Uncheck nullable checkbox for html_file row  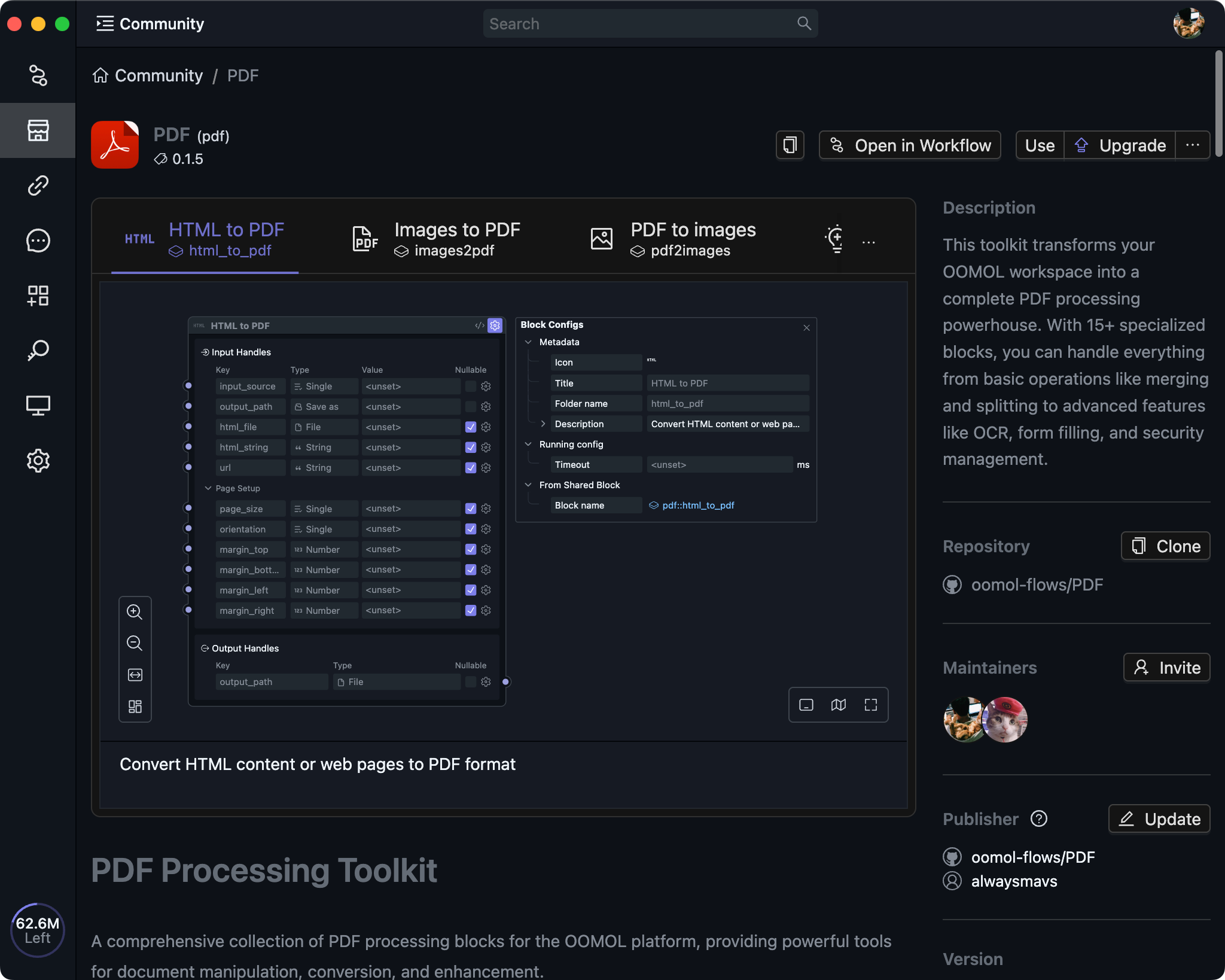click(x=471, y=427)
